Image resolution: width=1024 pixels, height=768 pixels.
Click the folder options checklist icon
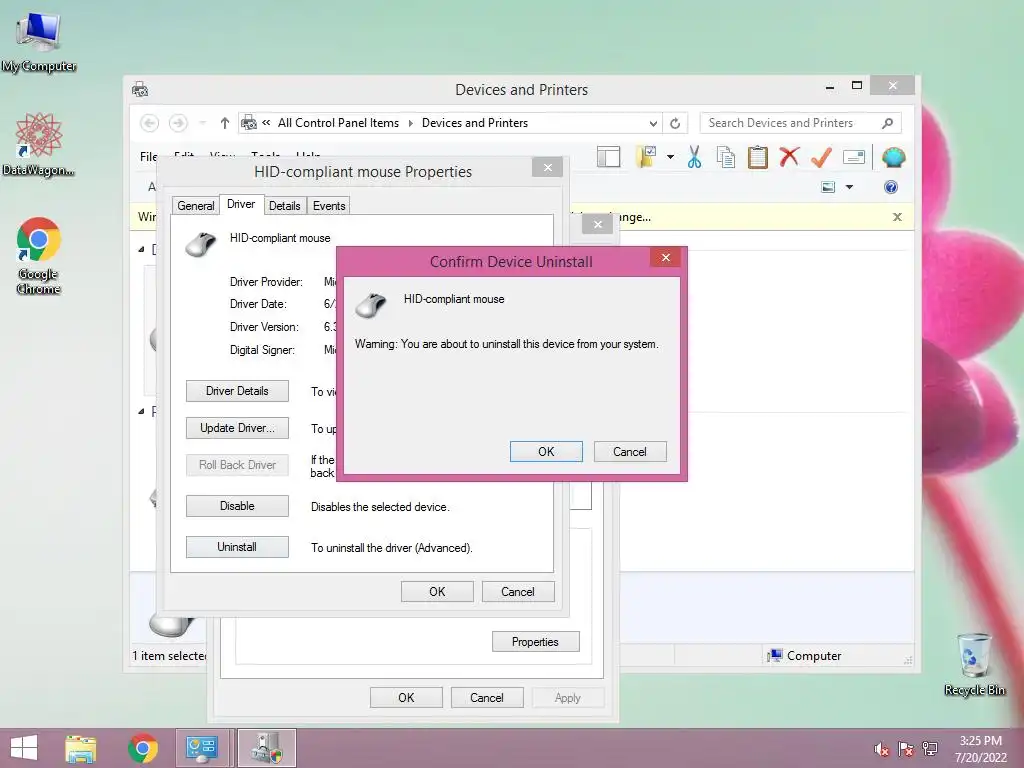point(646,157)
